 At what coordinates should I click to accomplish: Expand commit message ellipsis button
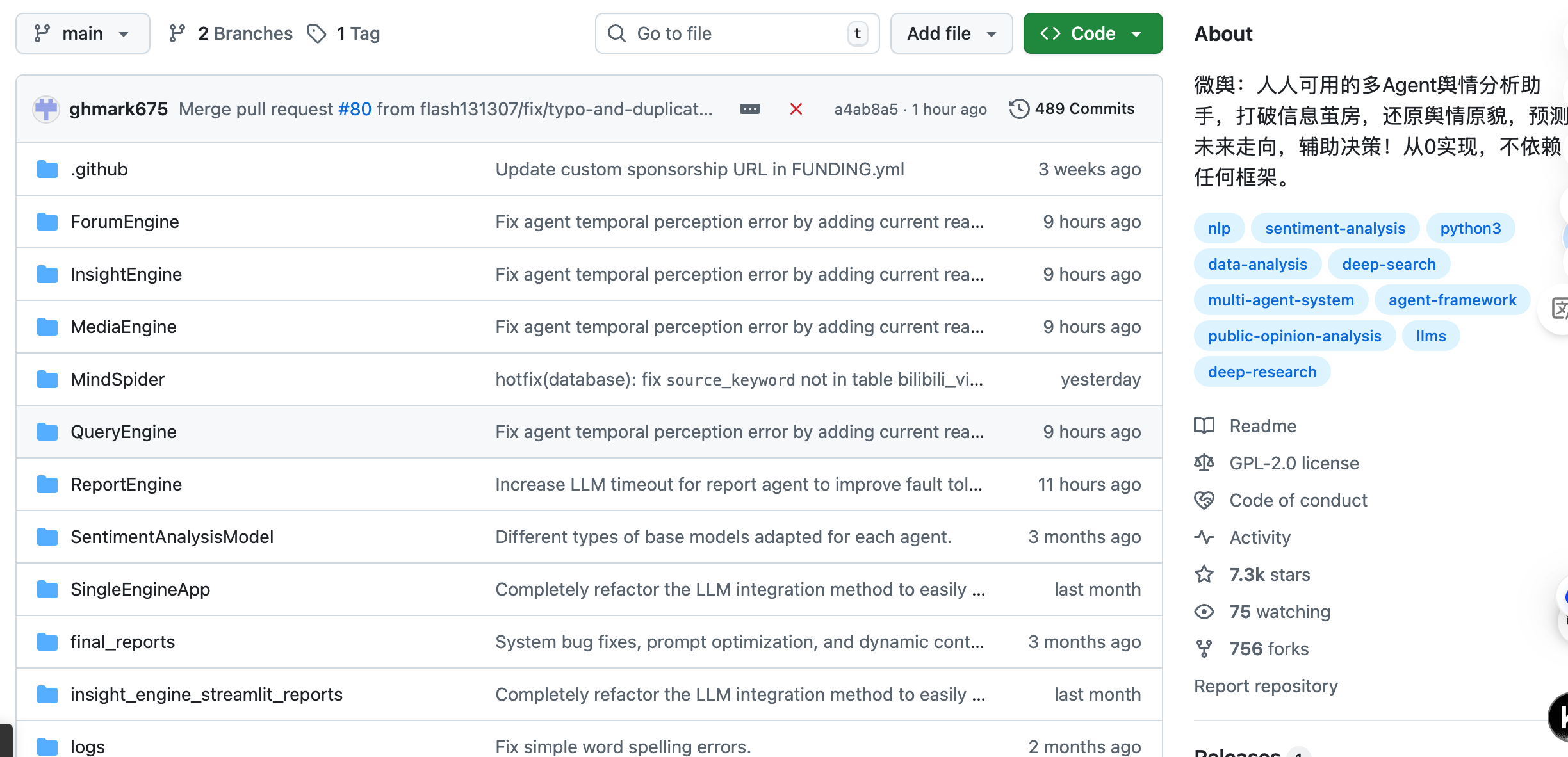point(749,110)
